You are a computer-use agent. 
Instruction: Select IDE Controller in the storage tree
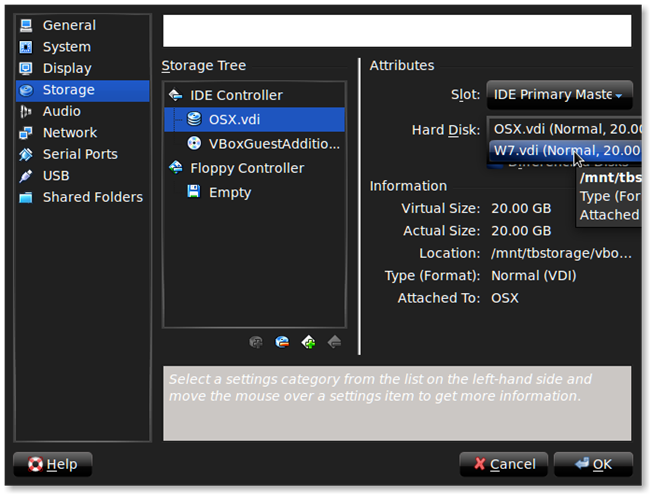pos(255,95)
